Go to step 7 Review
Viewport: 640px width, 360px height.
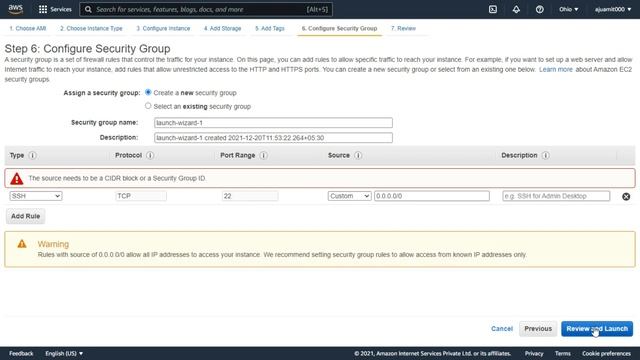pyautogui.click(x=403, y=29)
